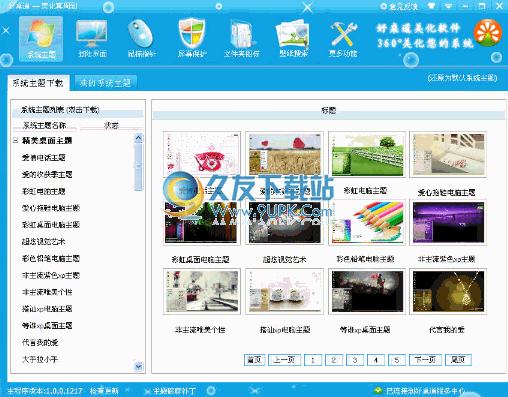Open the 超炫视觉艺术 dark theme thumbnail
Image resolution: width=508 pixels, height=397 pixels.
(285, 222)
